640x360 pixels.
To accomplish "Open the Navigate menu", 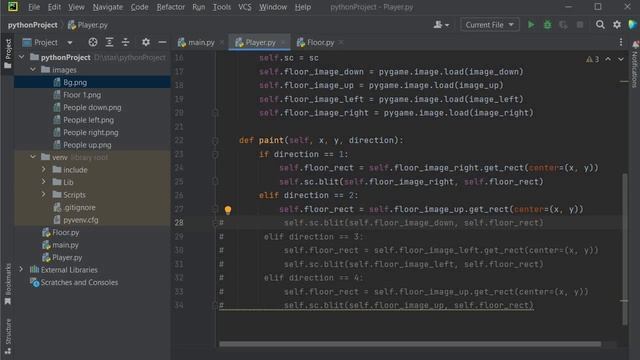I will coord(108,7).
